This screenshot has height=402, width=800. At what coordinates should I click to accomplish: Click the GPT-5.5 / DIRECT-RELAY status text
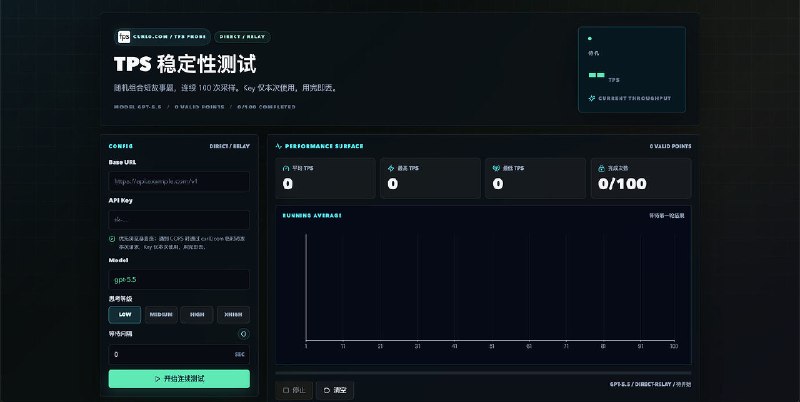click(651, 385)
